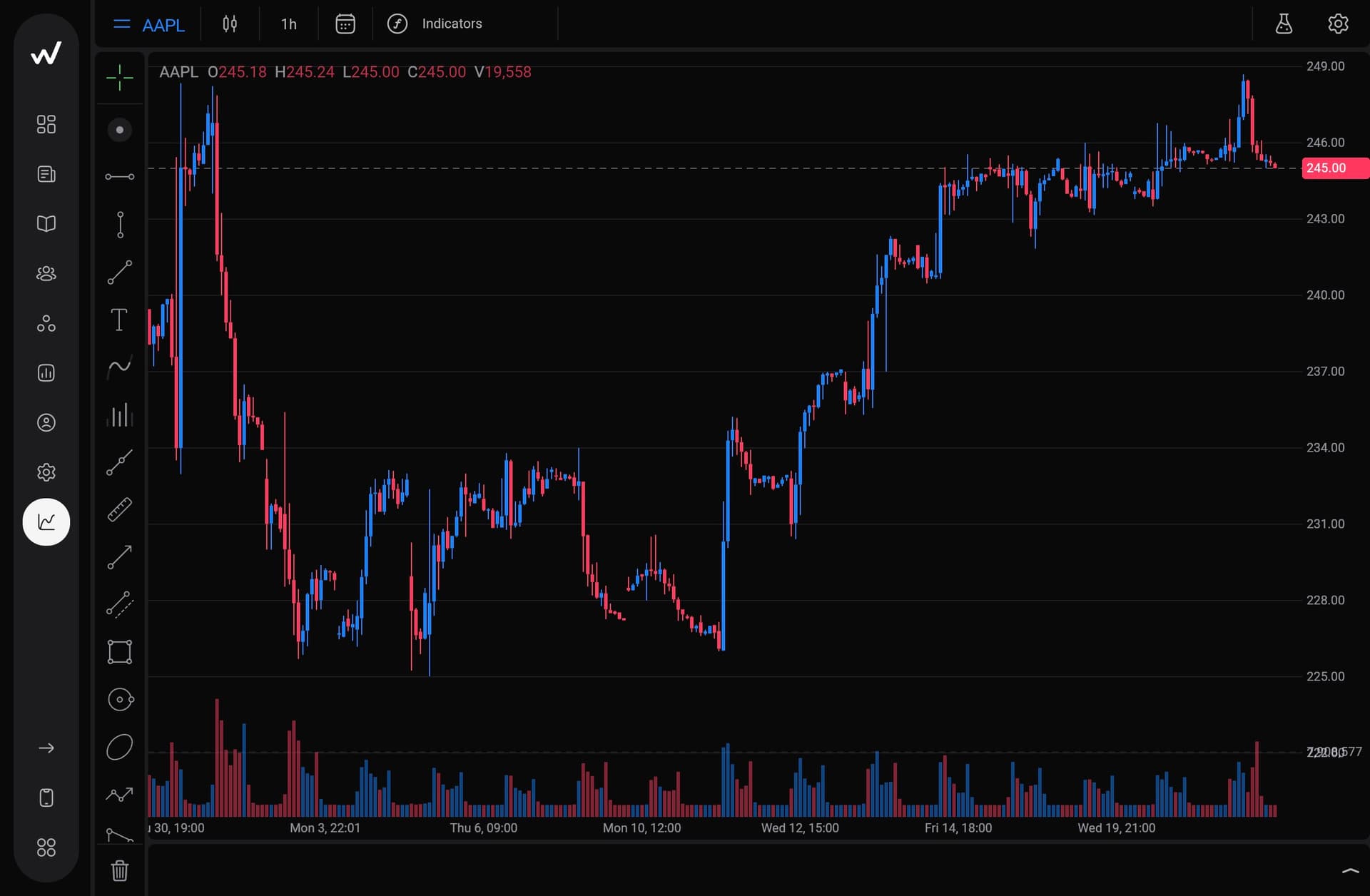Select the ruler measure tool
The height and width of the screenshot is (896, 1370).
coord(120,509)
